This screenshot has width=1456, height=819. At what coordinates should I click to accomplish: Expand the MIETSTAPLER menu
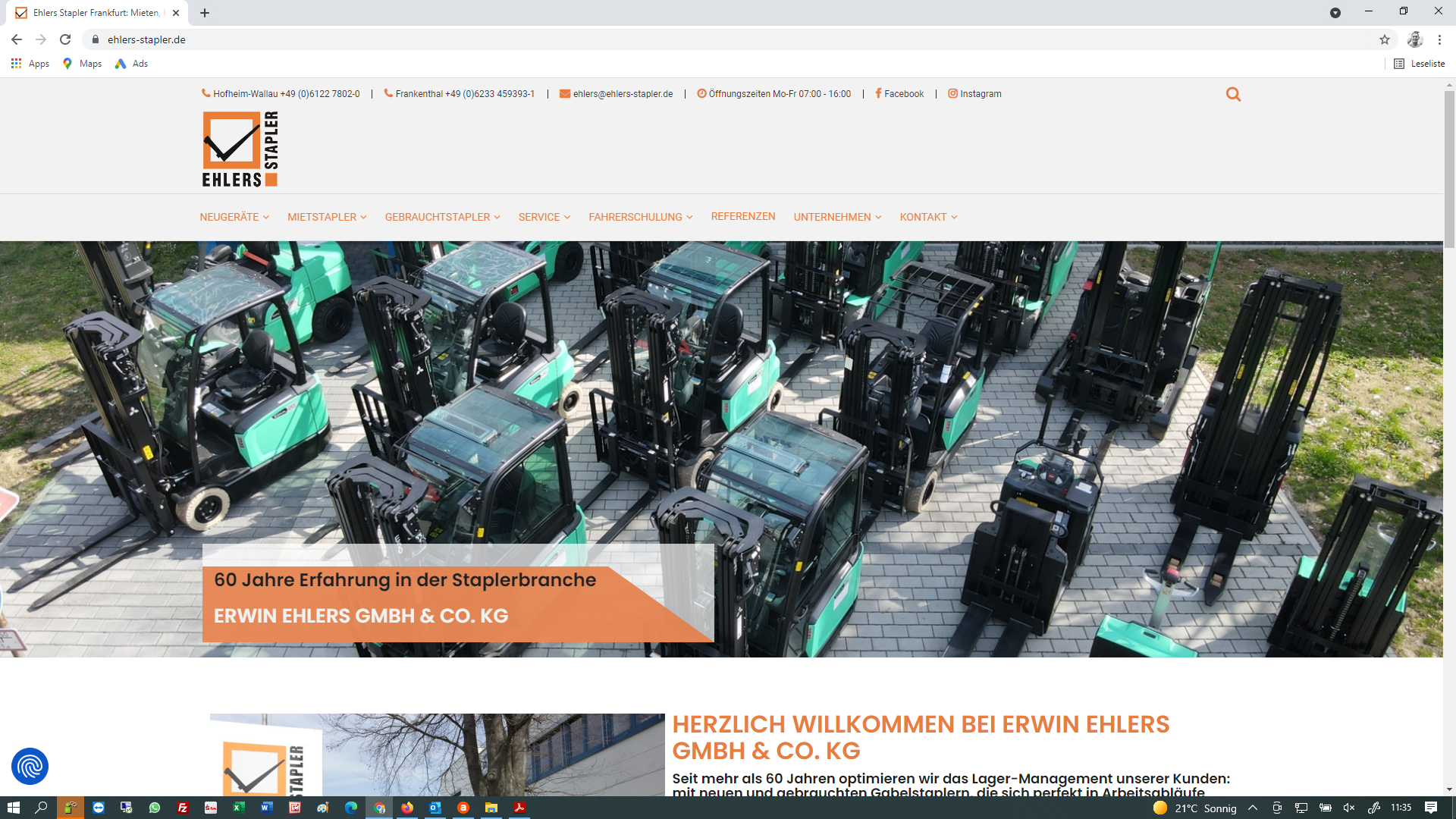pyautogui.click(x=327, y=217)
